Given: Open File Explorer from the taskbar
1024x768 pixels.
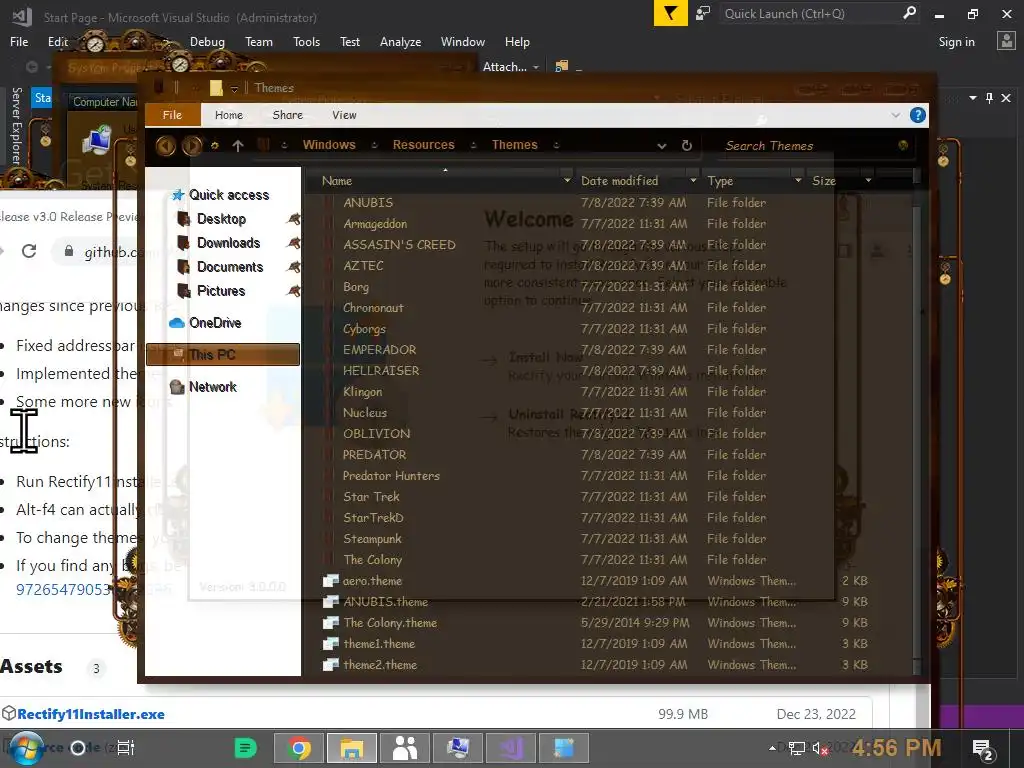Looking at the screenshot, I should (x=352, y=748).
